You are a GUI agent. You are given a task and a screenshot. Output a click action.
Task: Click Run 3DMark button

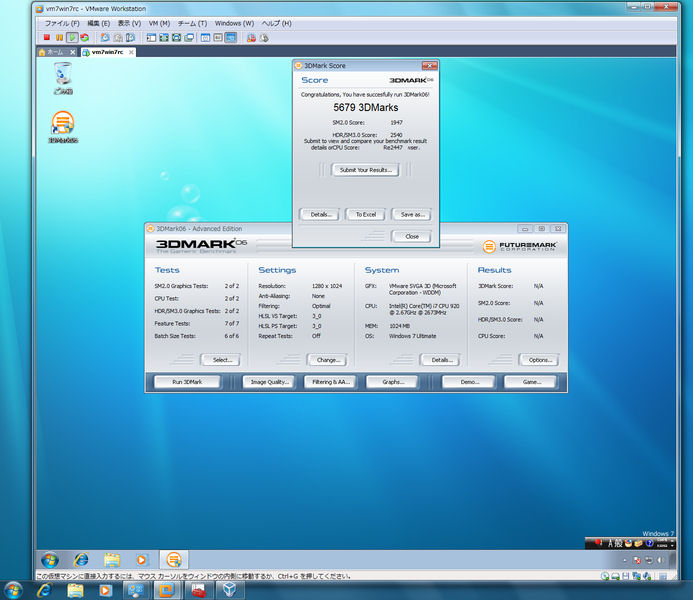pos(187,382)
